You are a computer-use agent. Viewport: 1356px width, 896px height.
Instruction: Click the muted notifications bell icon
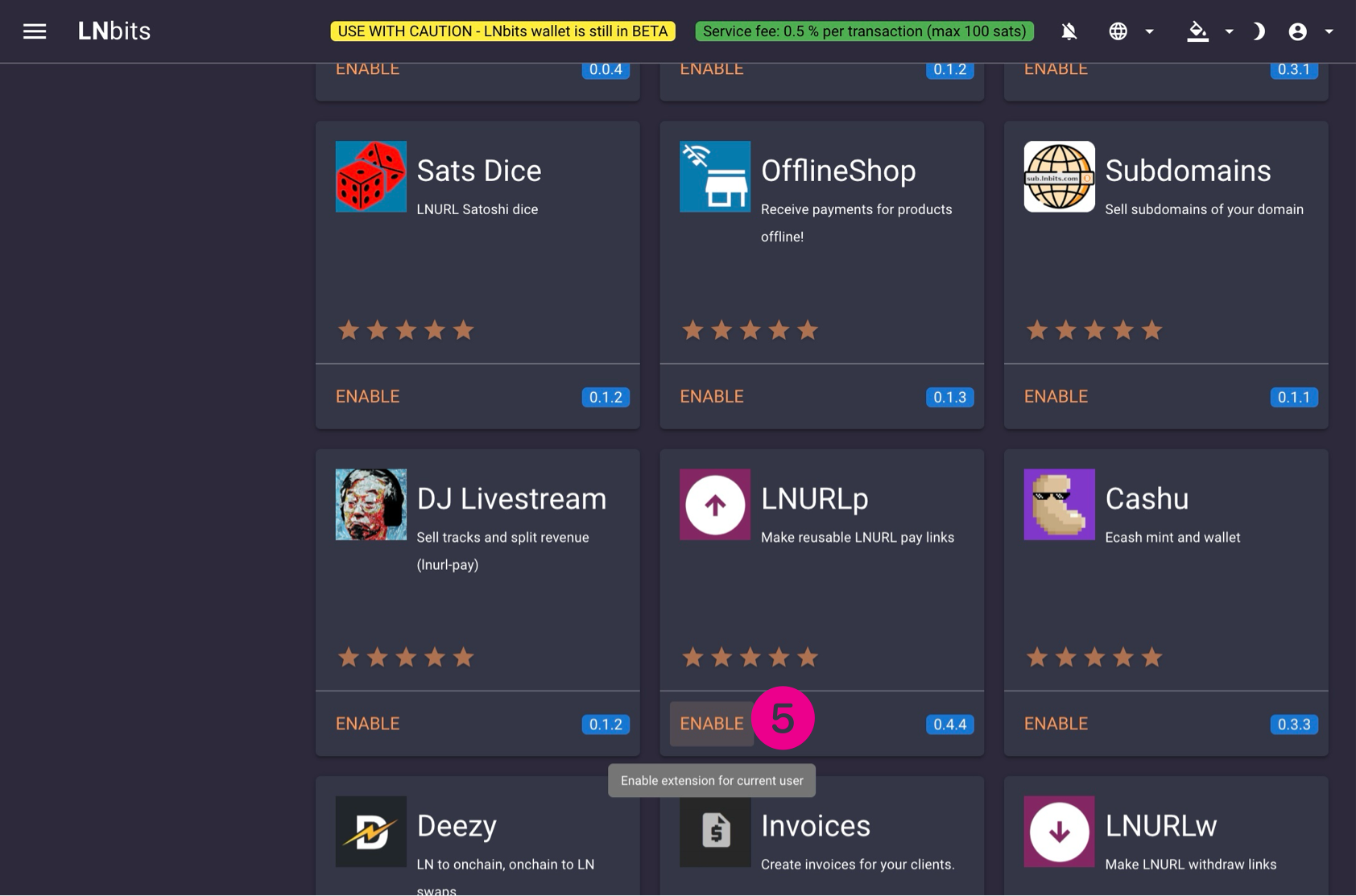tap(1069, 31)
